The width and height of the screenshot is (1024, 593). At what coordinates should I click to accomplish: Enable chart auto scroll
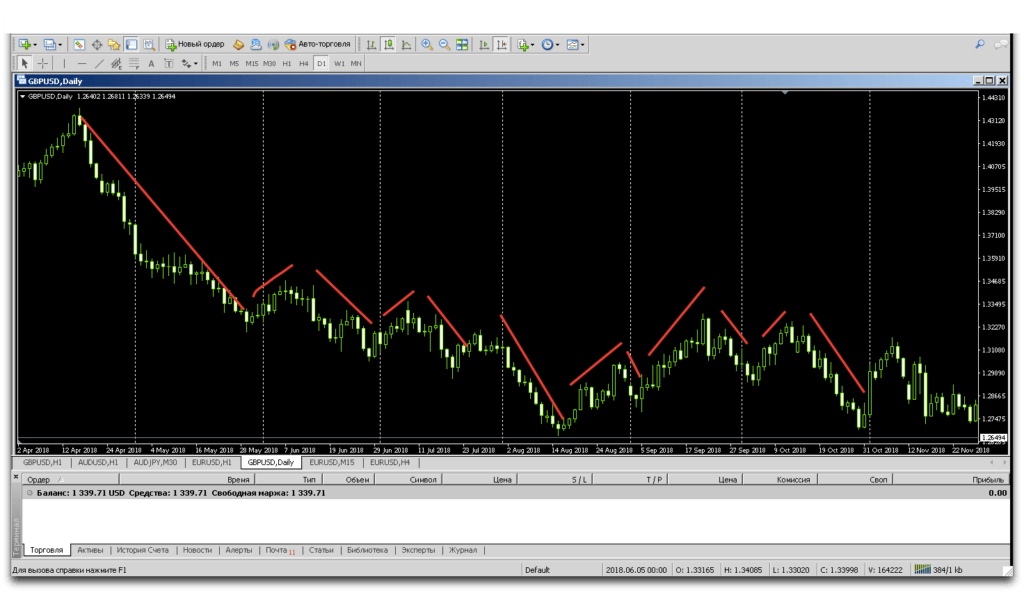click(x=484, y=45)
